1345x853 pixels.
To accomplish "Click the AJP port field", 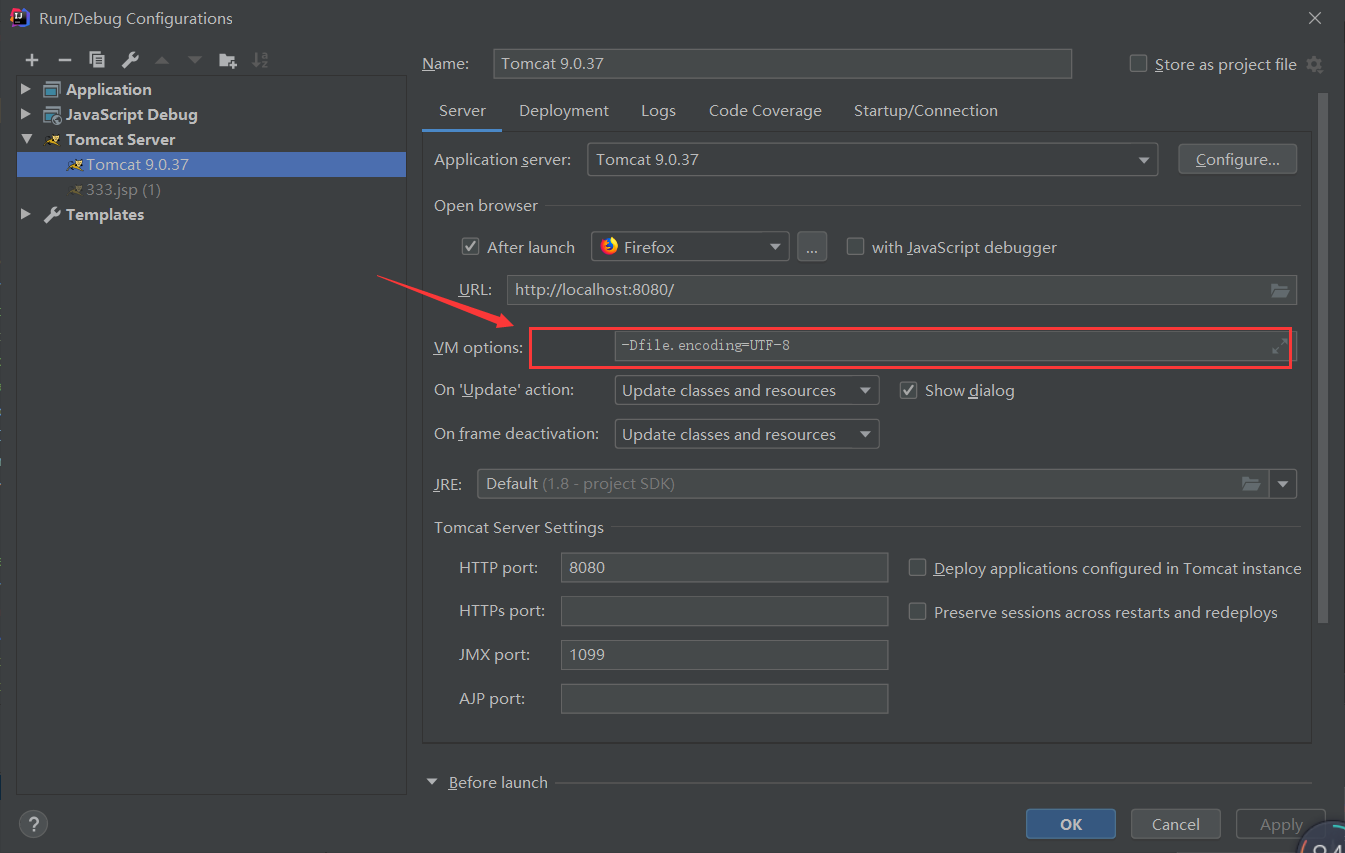I will tap(724, 698).
